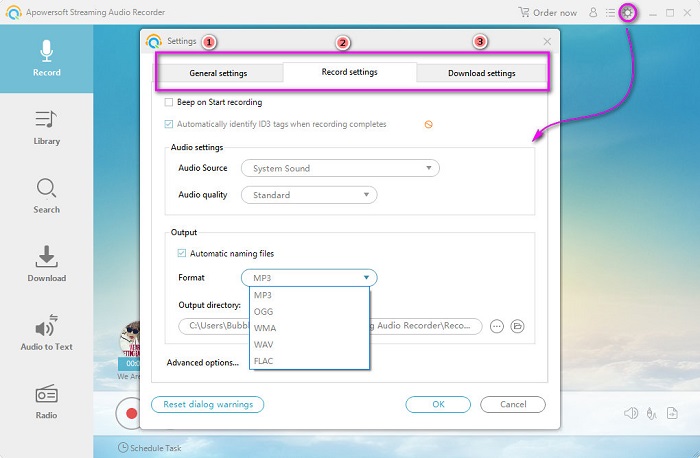Open the Download section

pyautogui.click(x=46, y=264)
